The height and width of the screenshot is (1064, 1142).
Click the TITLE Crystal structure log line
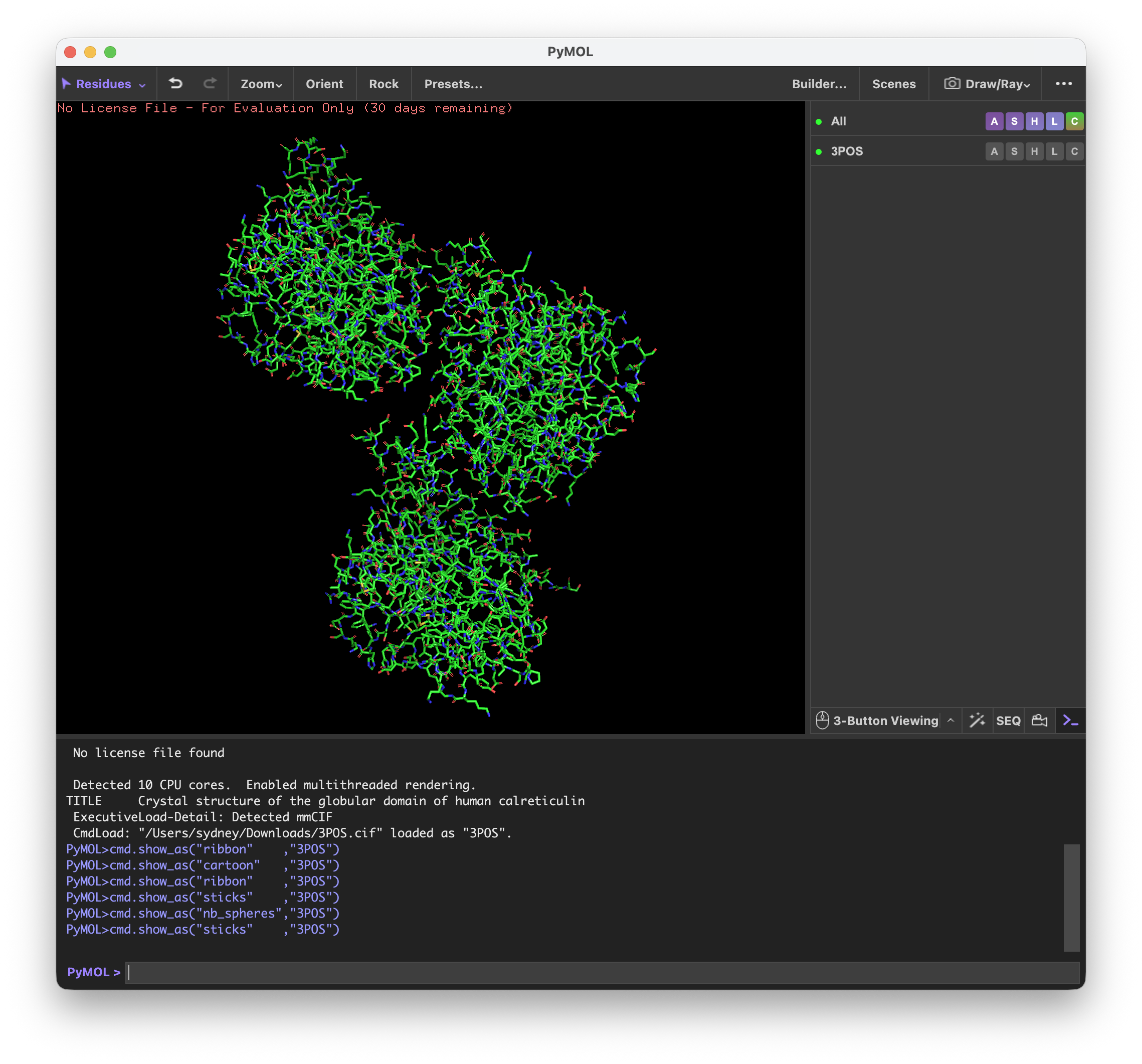(x=325, y=800)
